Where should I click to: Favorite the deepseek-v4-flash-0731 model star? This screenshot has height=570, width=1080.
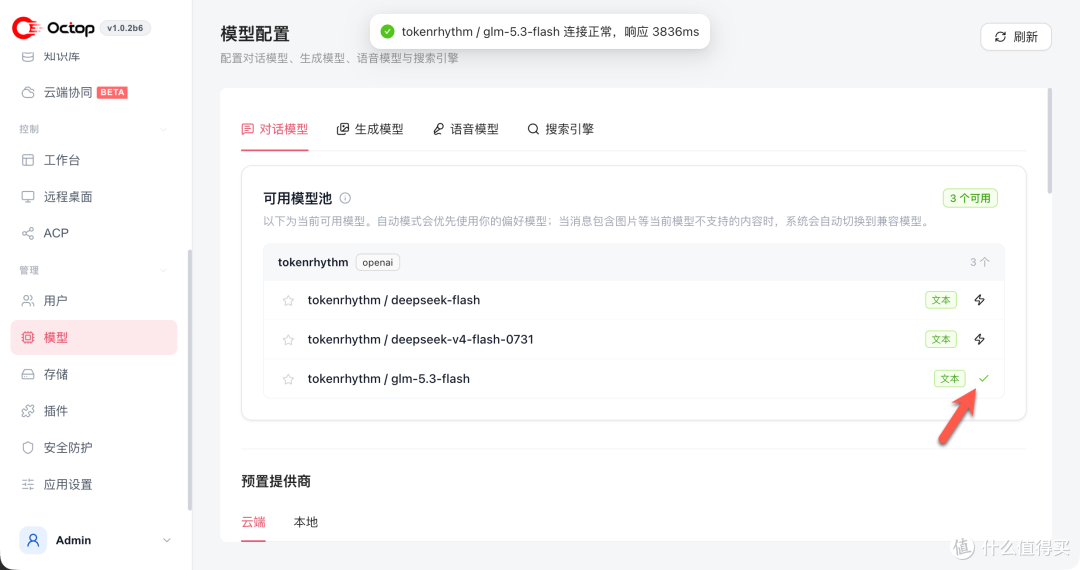point(288,339)
